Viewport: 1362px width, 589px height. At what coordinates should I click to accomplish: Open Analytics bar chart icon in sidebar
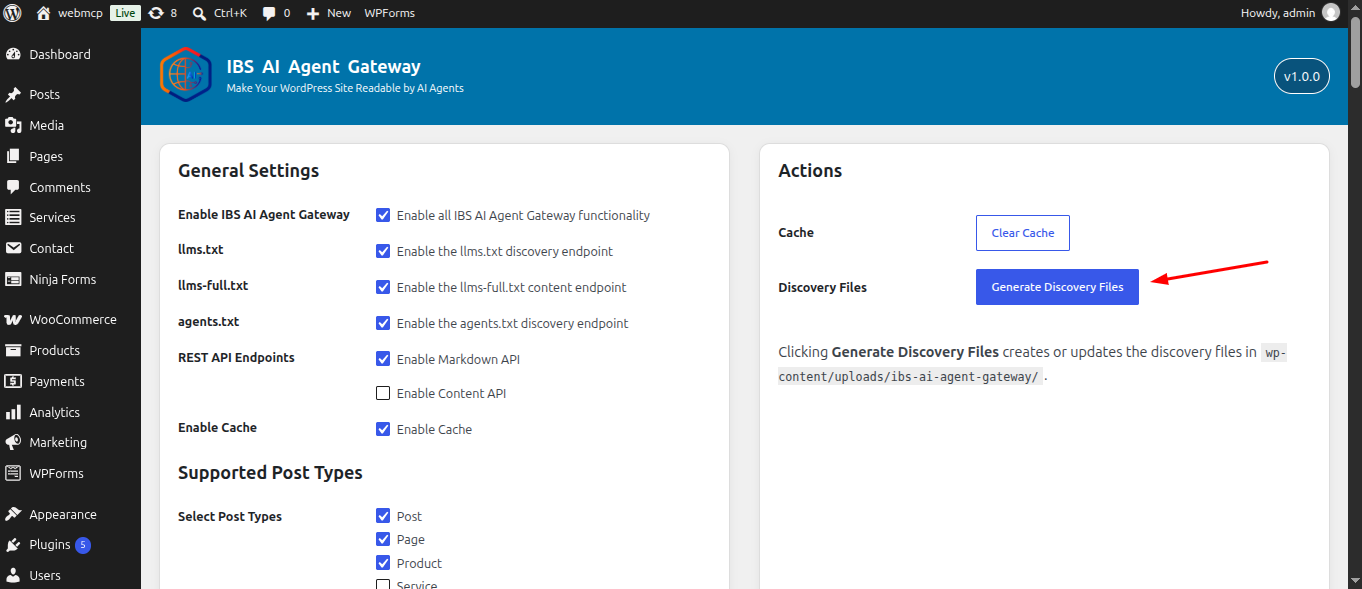pos(13,412)
